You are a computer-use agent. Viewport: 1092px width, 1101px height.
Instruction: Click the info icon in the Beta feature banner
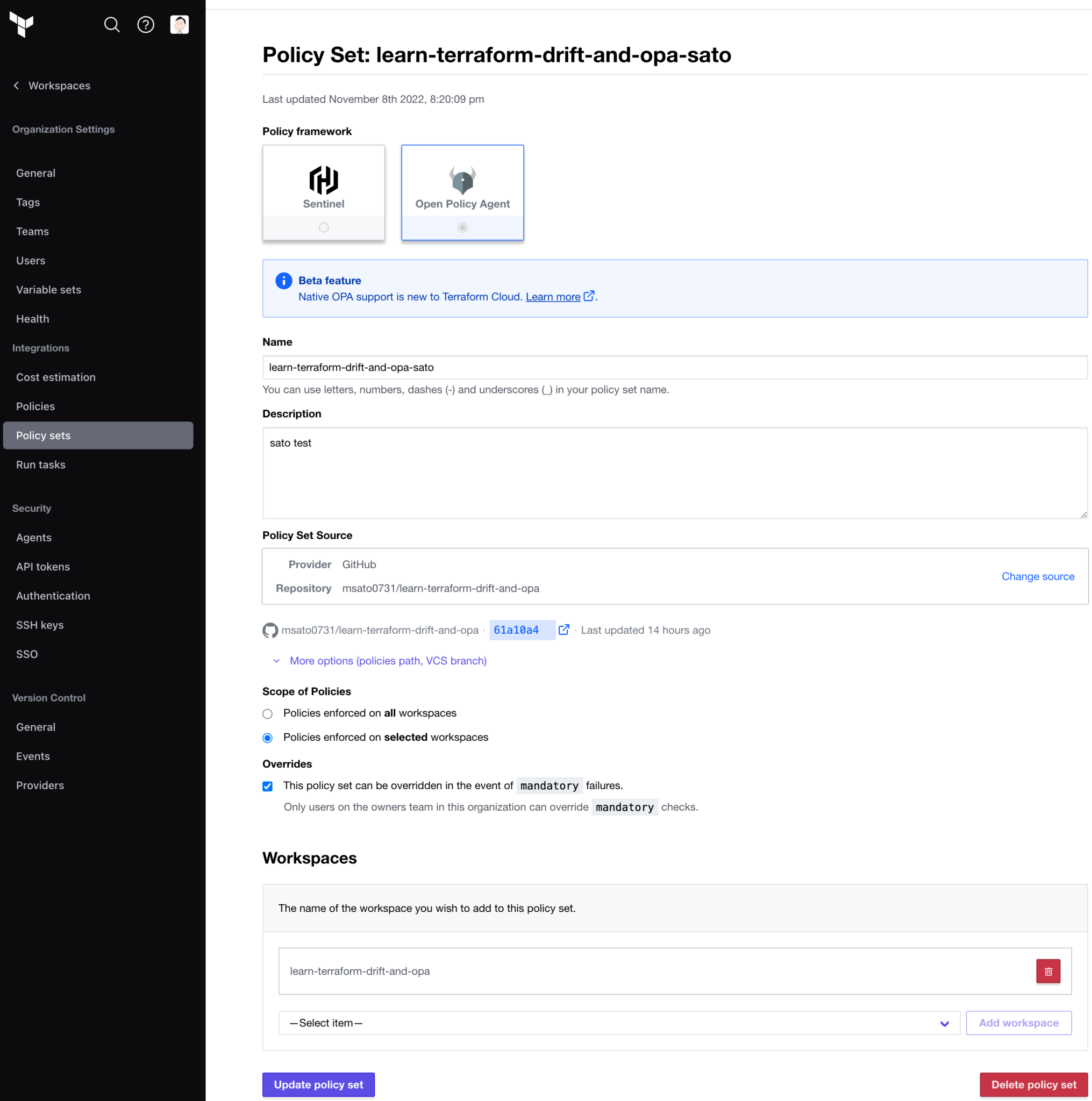coord(283,281)
